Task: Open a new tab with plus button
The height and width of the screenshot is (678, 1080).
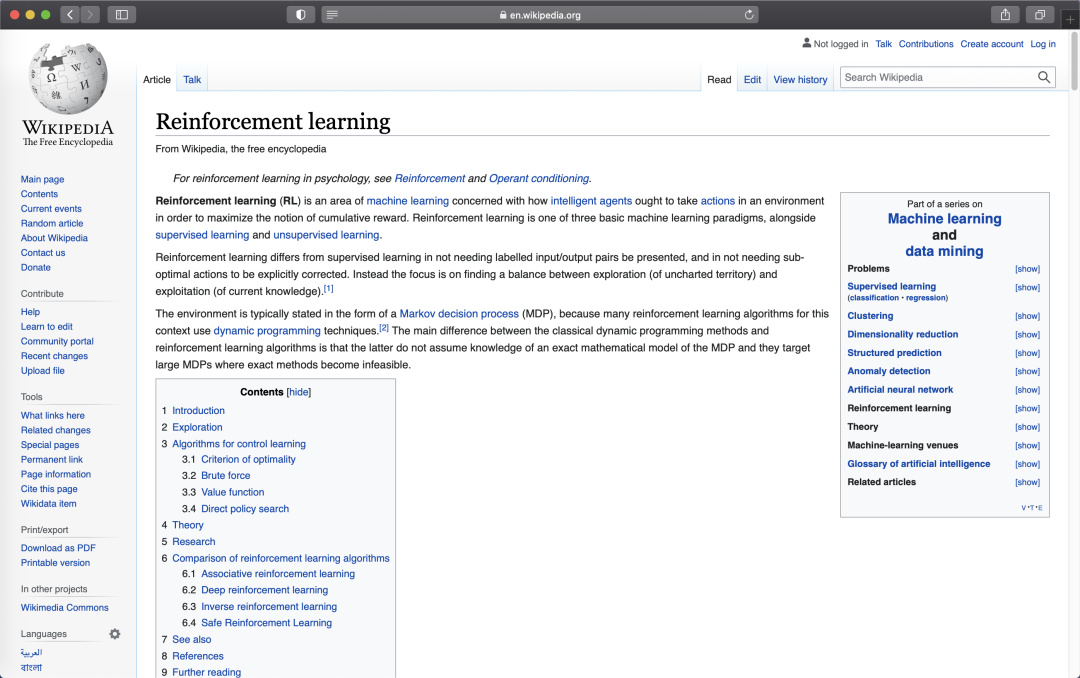Action: pyautogui.click(x=1070, y=19)
